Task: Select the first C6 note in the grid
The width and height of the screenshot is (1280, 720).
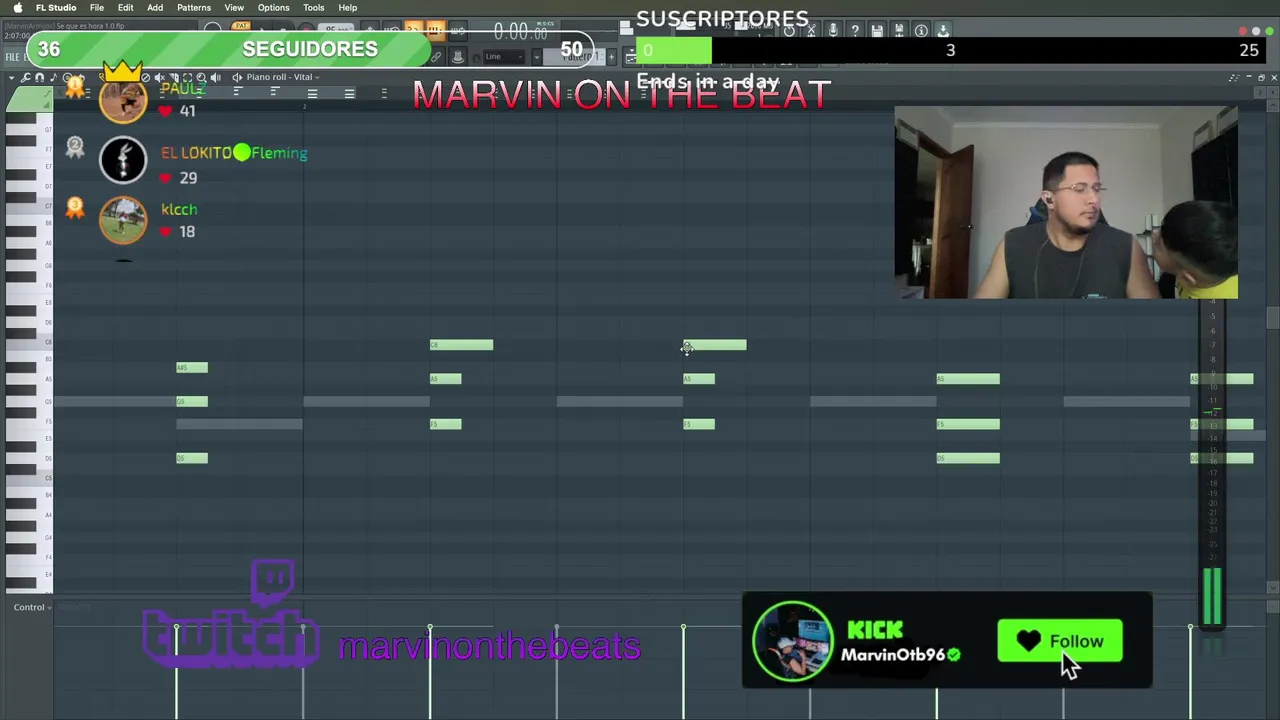Action: pyautogui.click(x=461, y=345)
